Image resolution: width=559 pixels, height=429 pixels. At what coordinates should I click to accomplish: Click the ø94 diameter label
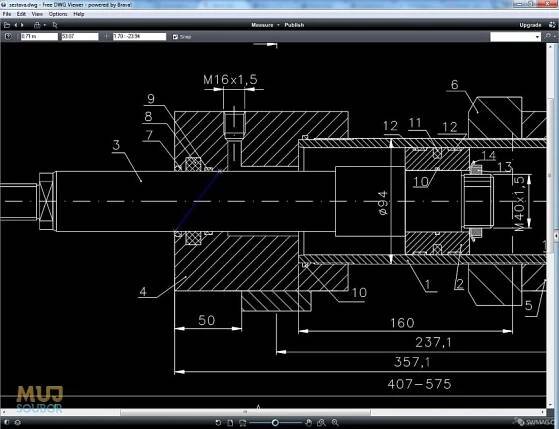[x=382, y=203]
